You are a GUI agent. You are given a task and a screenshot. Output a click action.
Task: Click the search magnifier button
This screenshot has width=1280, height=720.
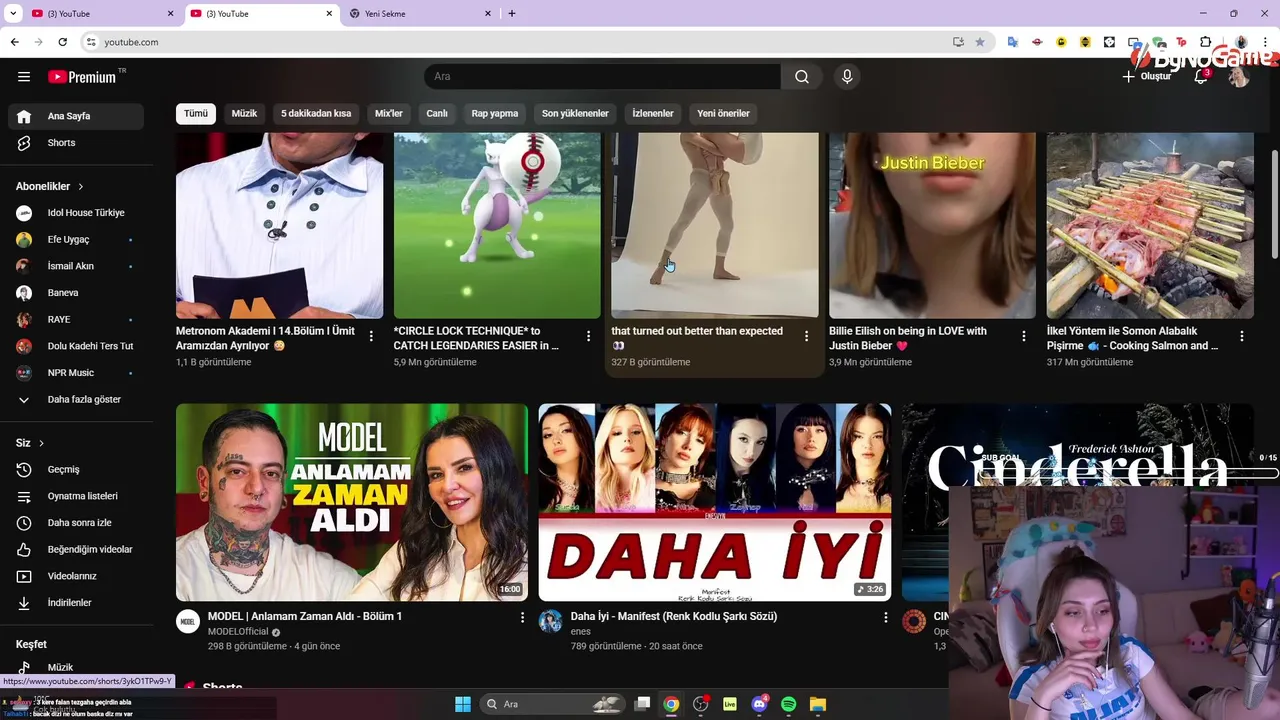(x=802, y=77)
